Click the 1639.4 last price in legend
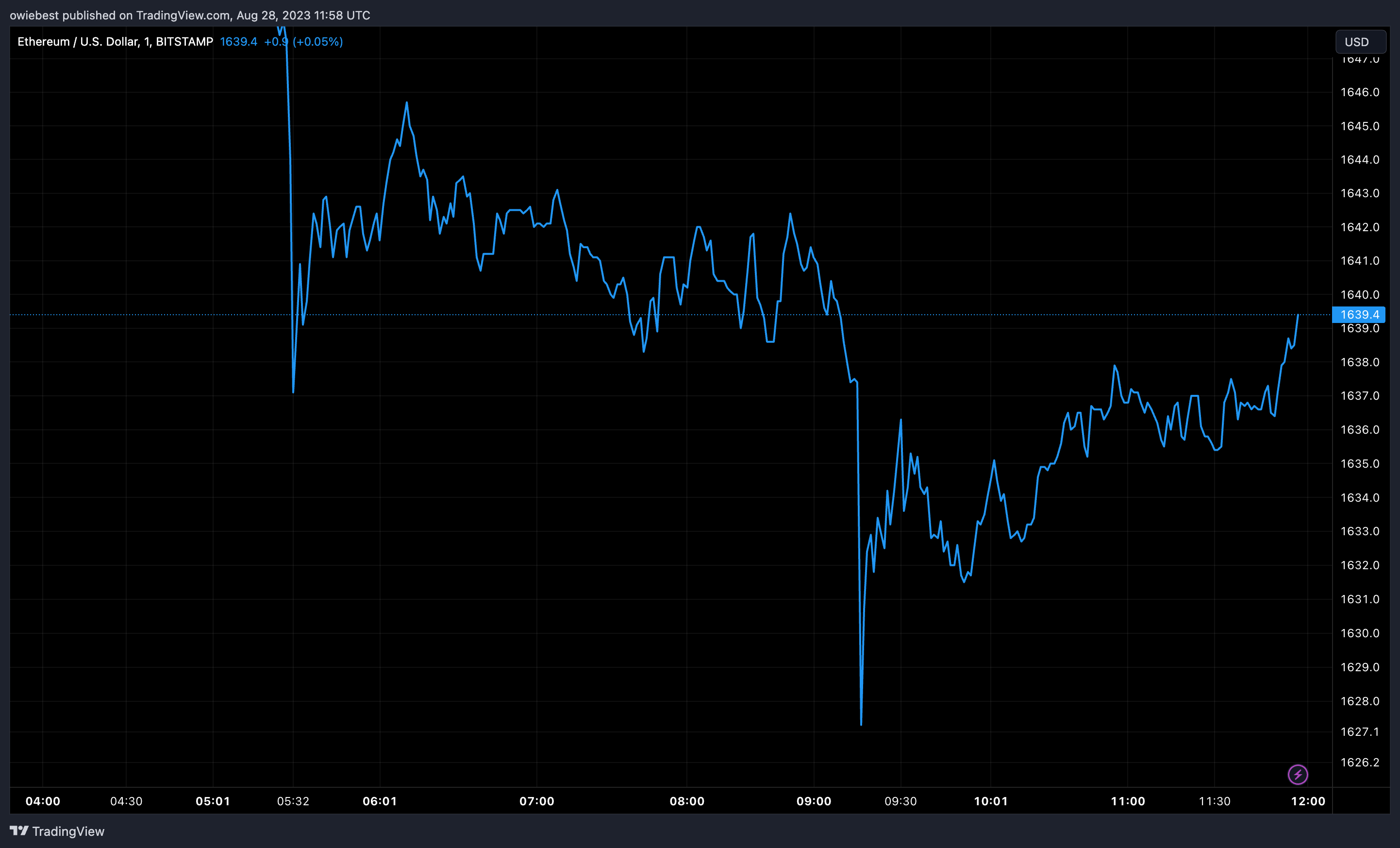This screenshot has width=1400, height=848. pos(239,41)
